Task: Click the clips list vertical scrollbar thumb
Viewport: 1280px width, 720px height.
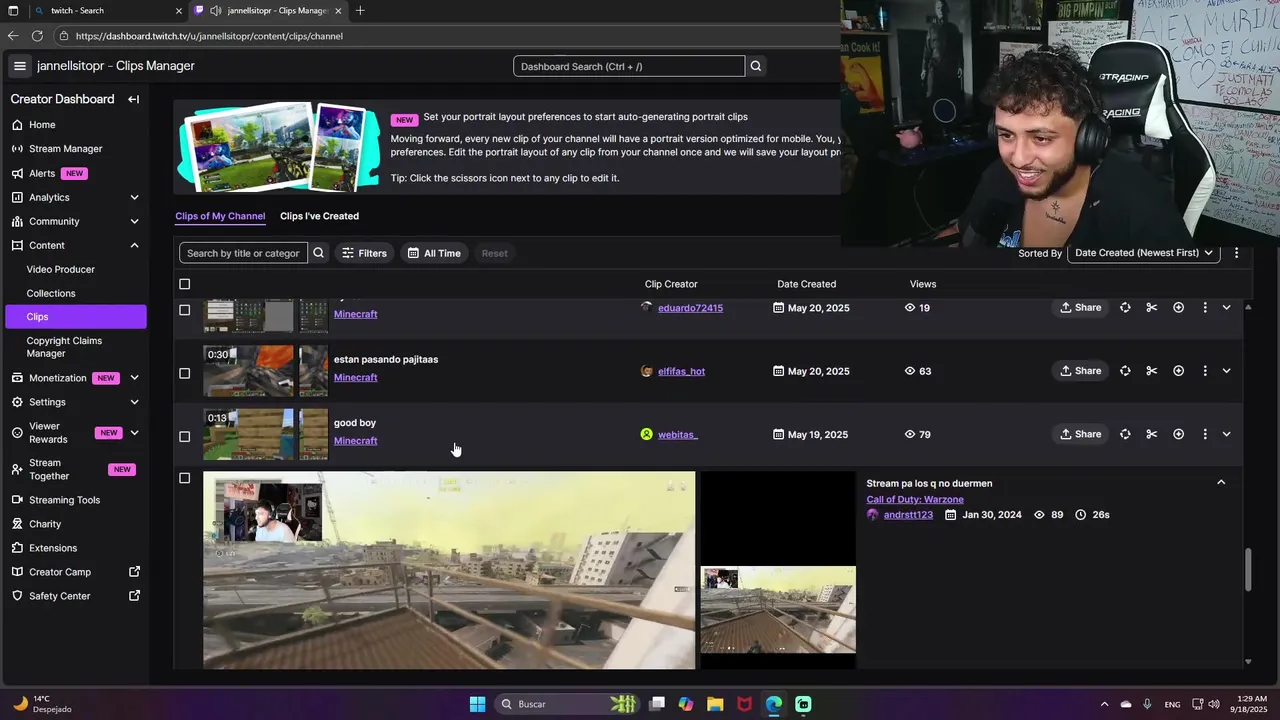Action: (1247, 569)
